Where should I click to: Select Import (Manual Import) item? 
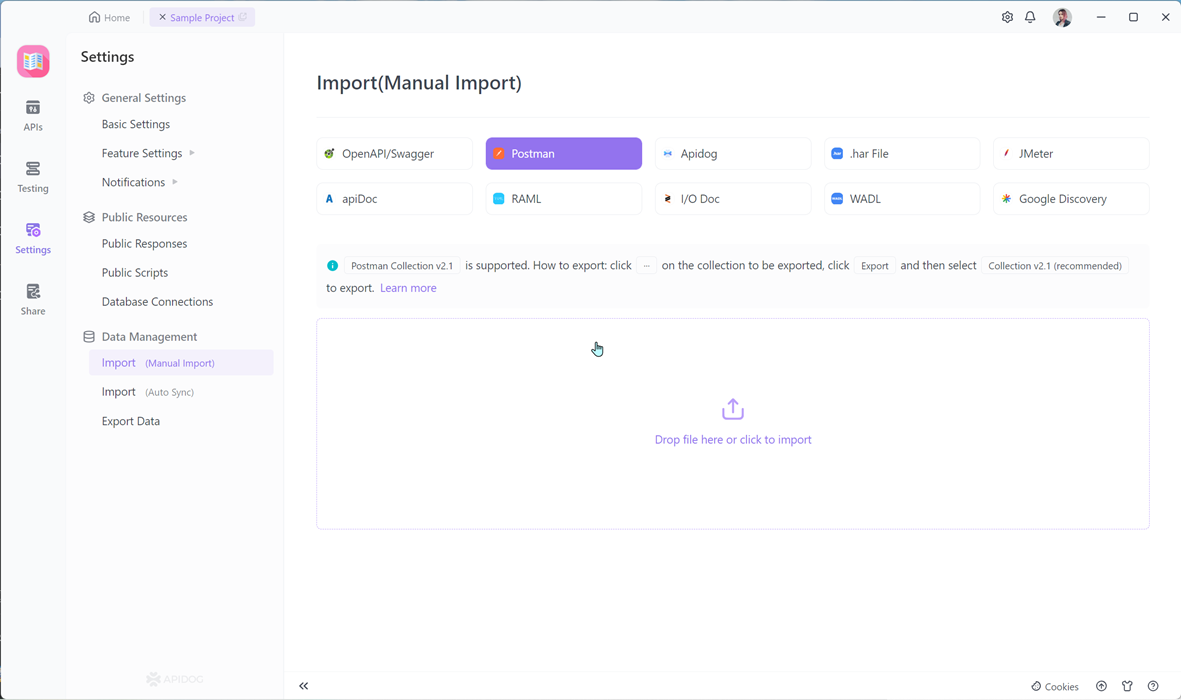coord(181,362)
